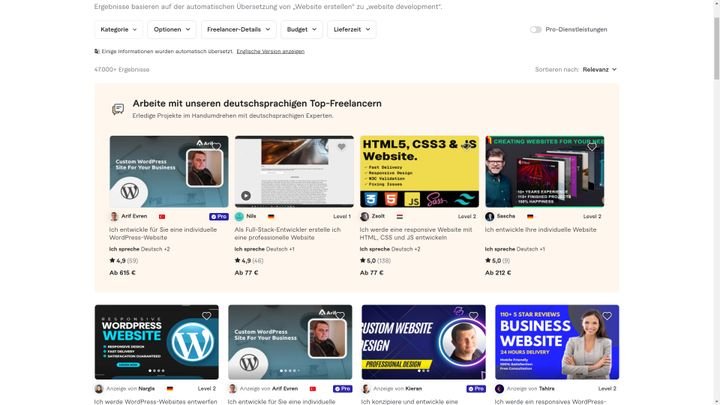Open Arif Evren's profile in top freelancers
The image size is (720, 405).
pos(134,216)
